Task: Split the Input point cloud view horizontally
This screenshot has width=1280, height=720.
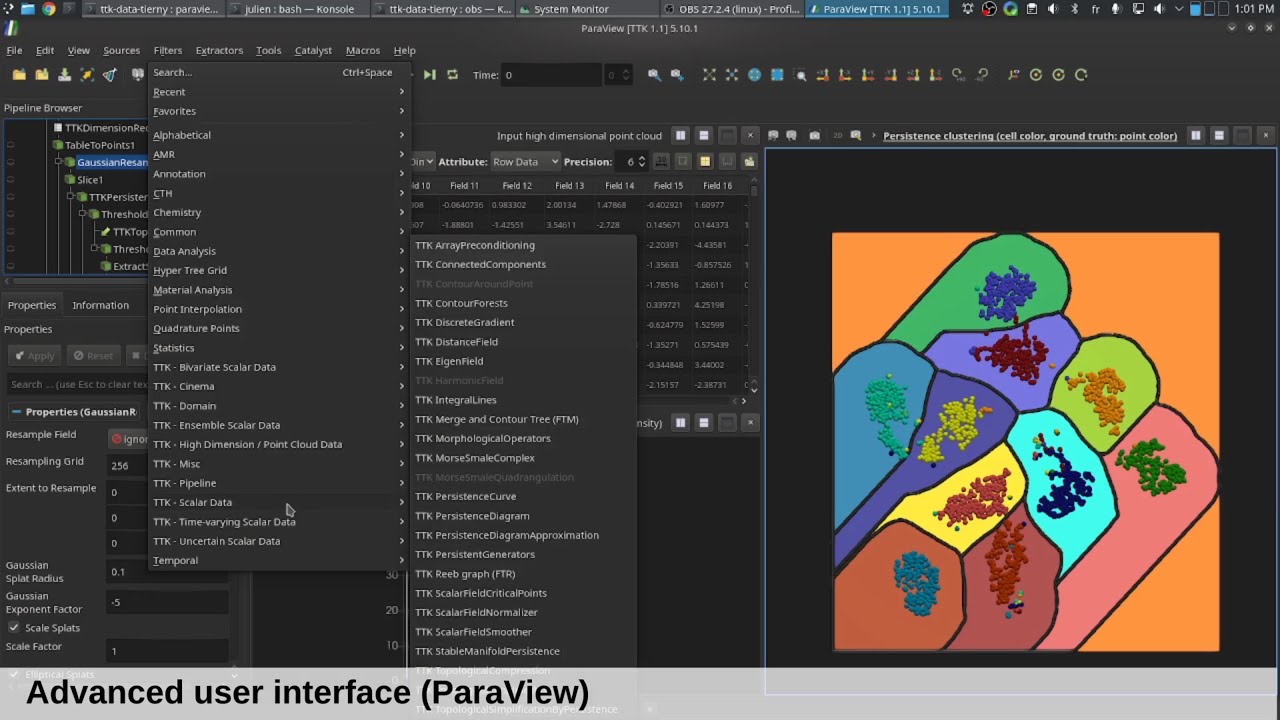Action: pos(681,136)
